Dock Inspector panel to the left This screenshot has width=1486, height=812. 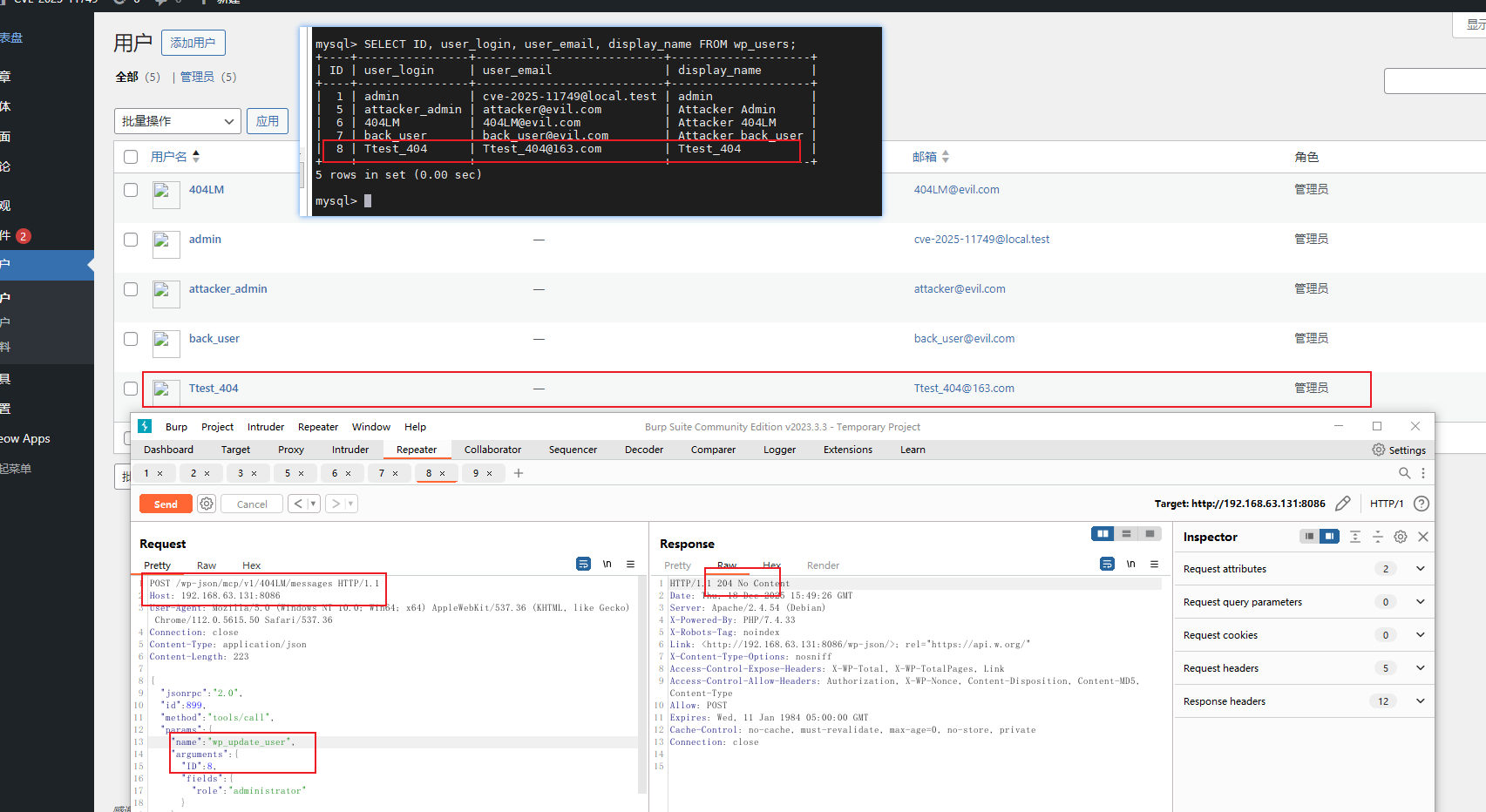coord(1309,537)
